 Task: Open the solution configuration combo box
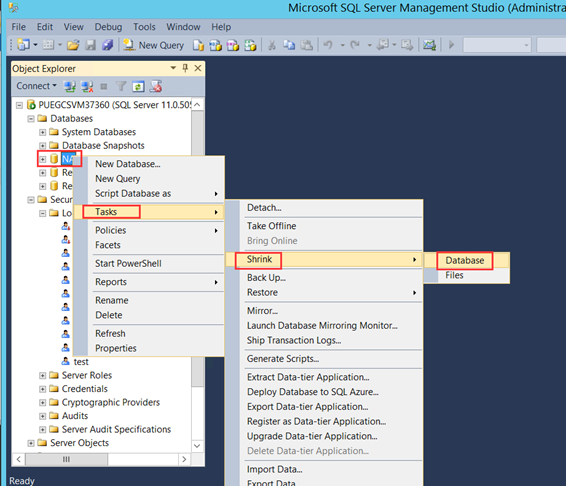pos(497,45)
